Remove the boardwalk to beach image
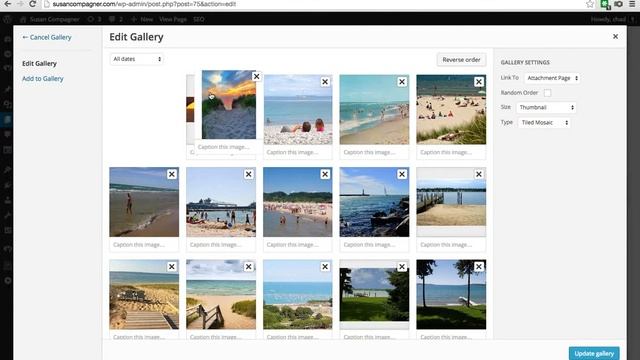 pyautogui.click(x=248, y=267)
